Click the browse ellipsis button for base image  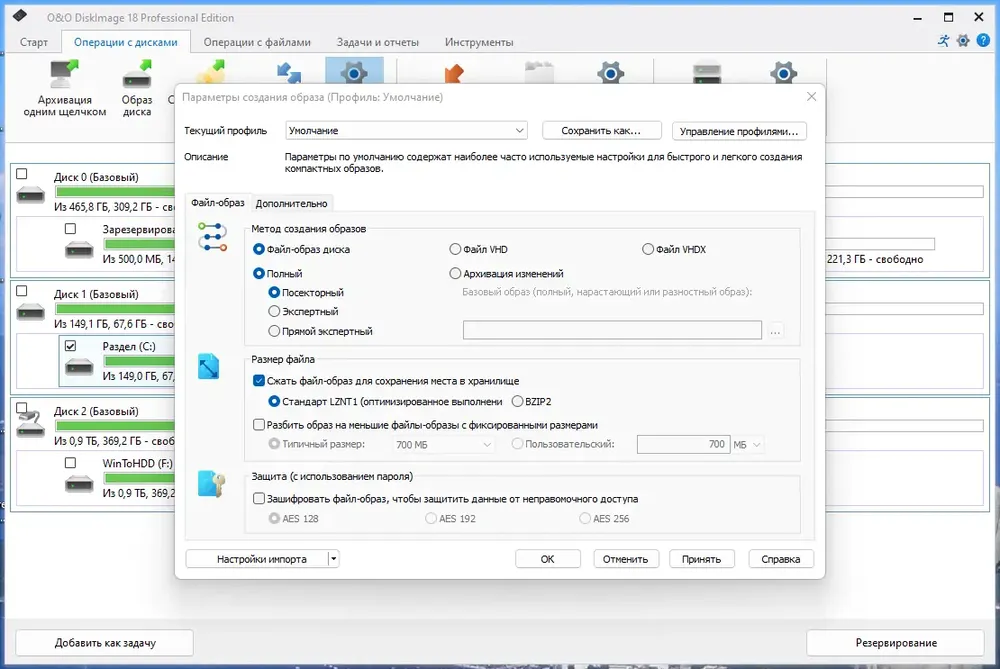tap(775, 331)
